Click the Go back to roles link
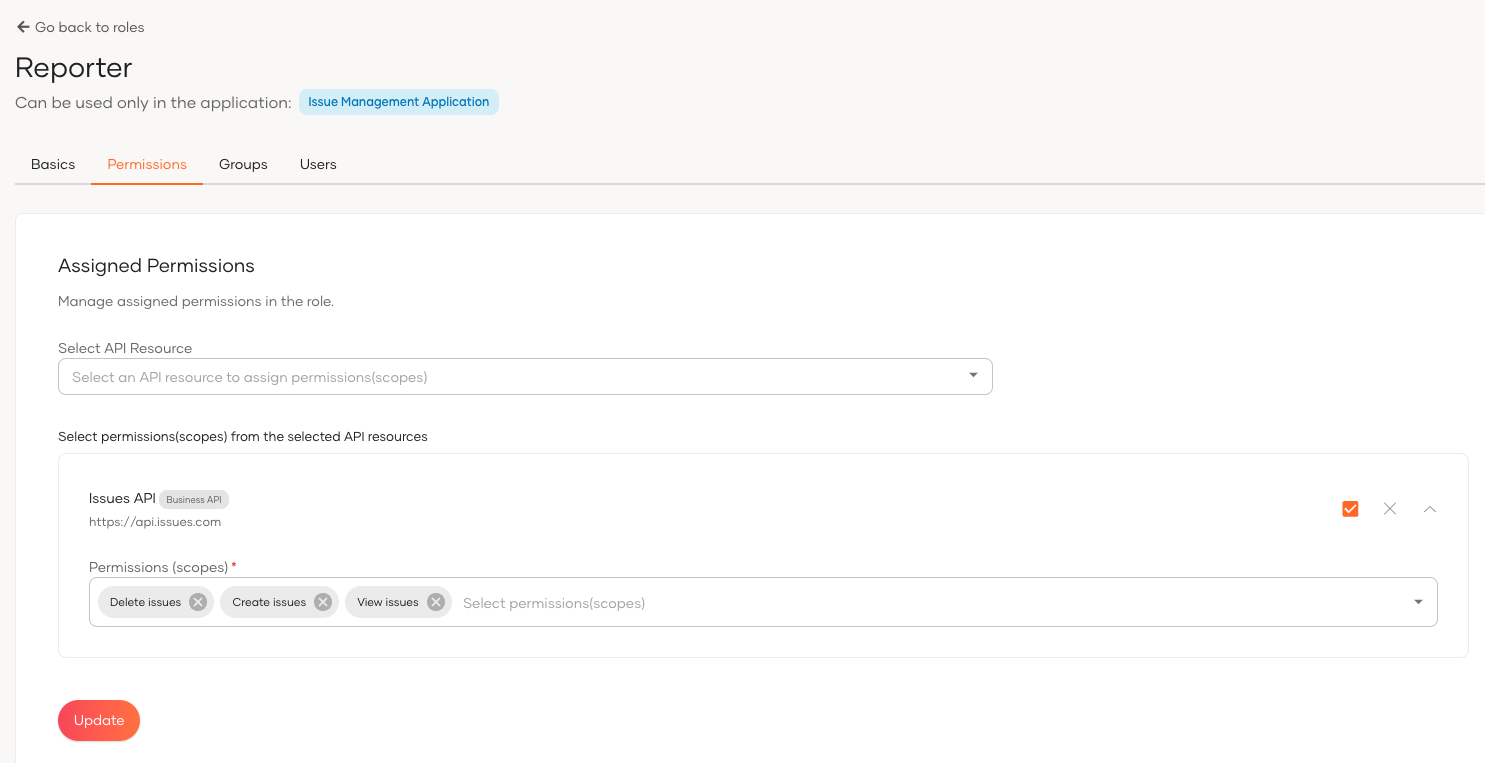 coord(81,27)
